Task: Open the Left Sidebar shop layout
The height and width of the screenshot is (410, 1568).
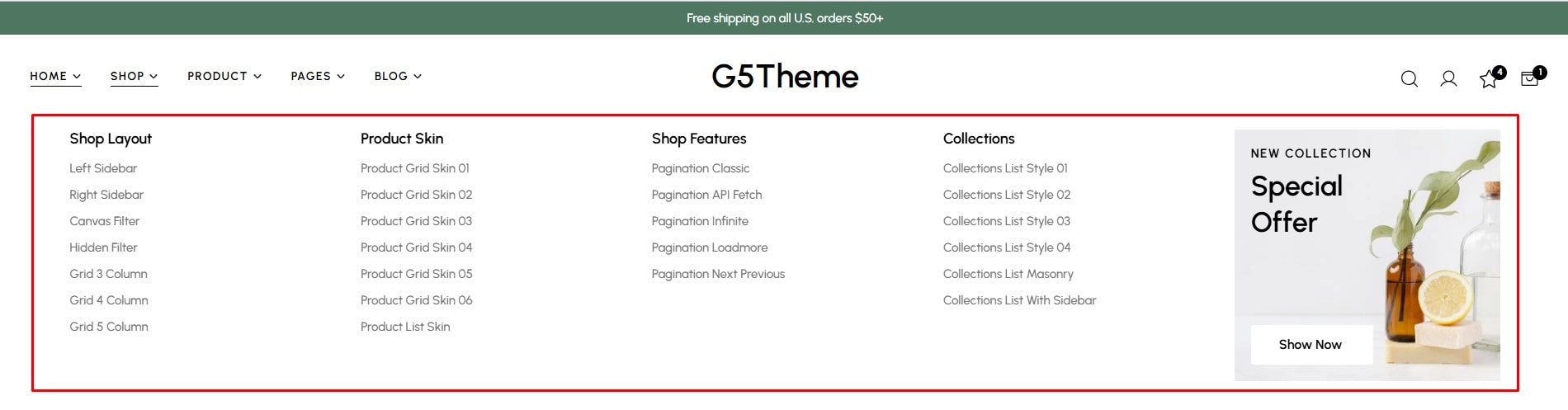Action: coord(103,168)
